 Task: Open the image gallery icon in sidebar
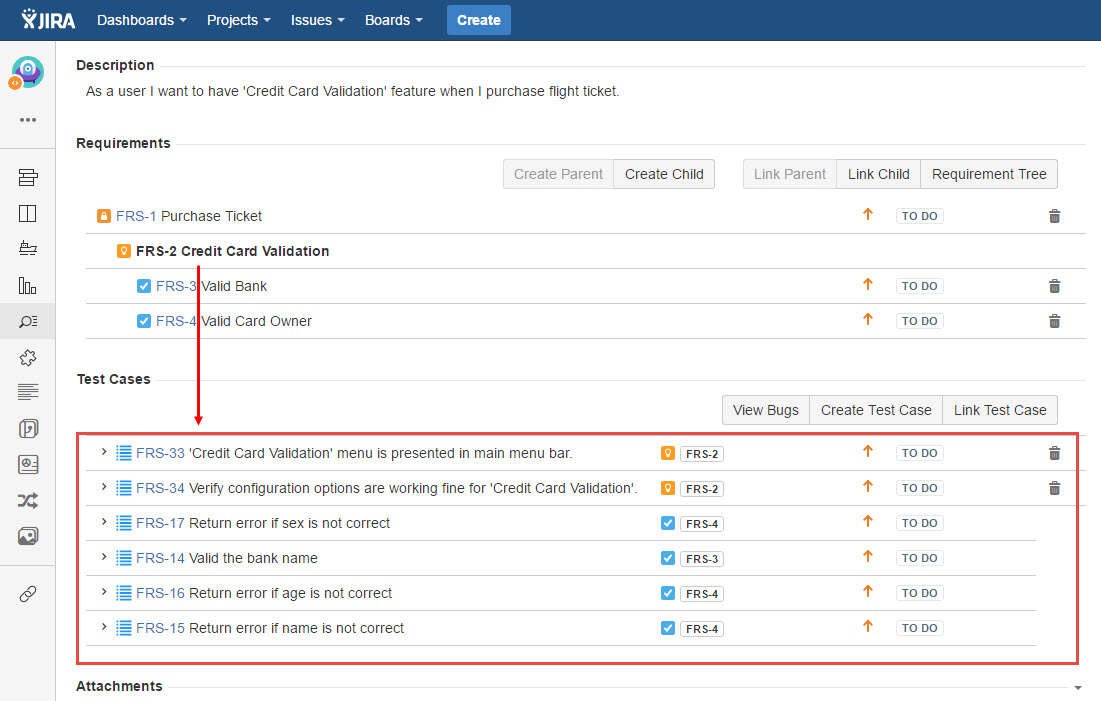[28, 537]
